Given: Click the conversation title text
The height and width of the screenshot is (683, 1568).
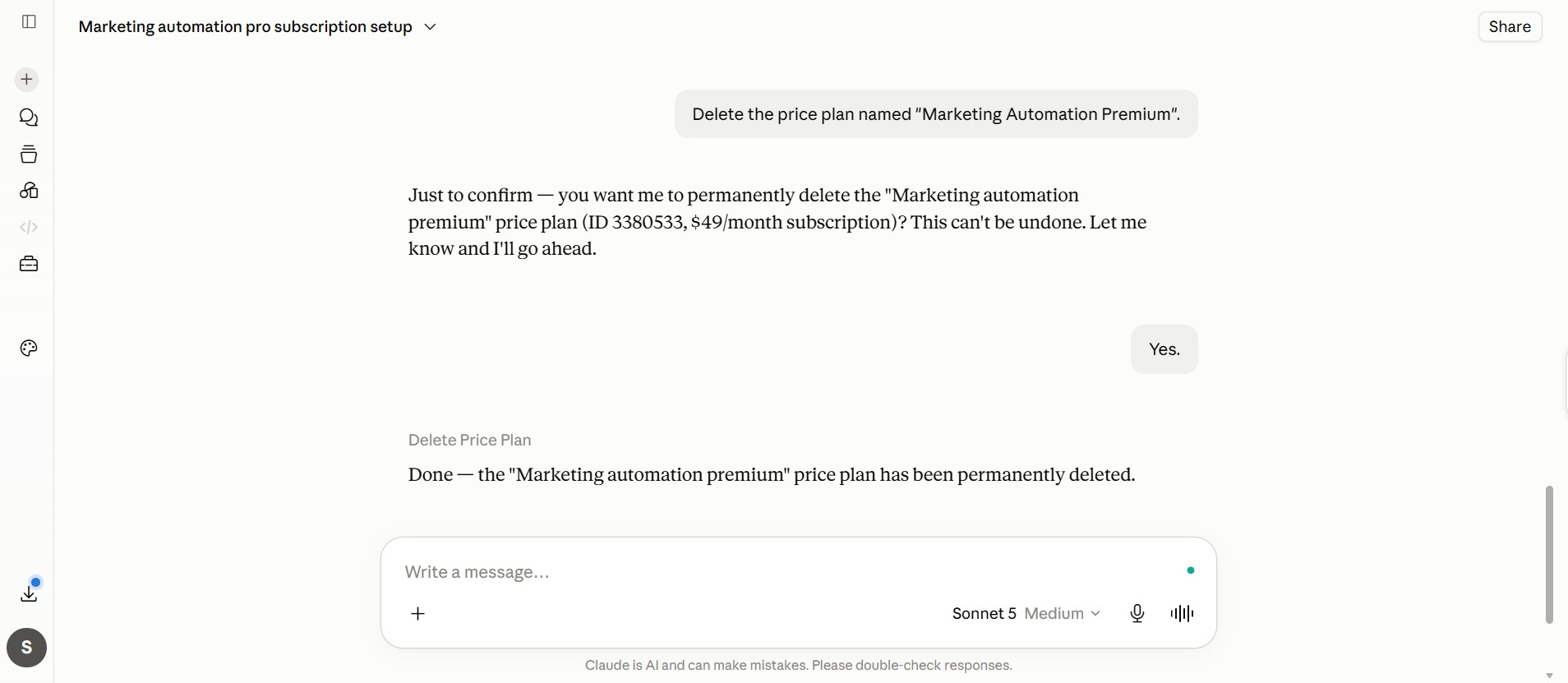Looking at the screenshot, I should pyautogui.click(x=245, y=27).
